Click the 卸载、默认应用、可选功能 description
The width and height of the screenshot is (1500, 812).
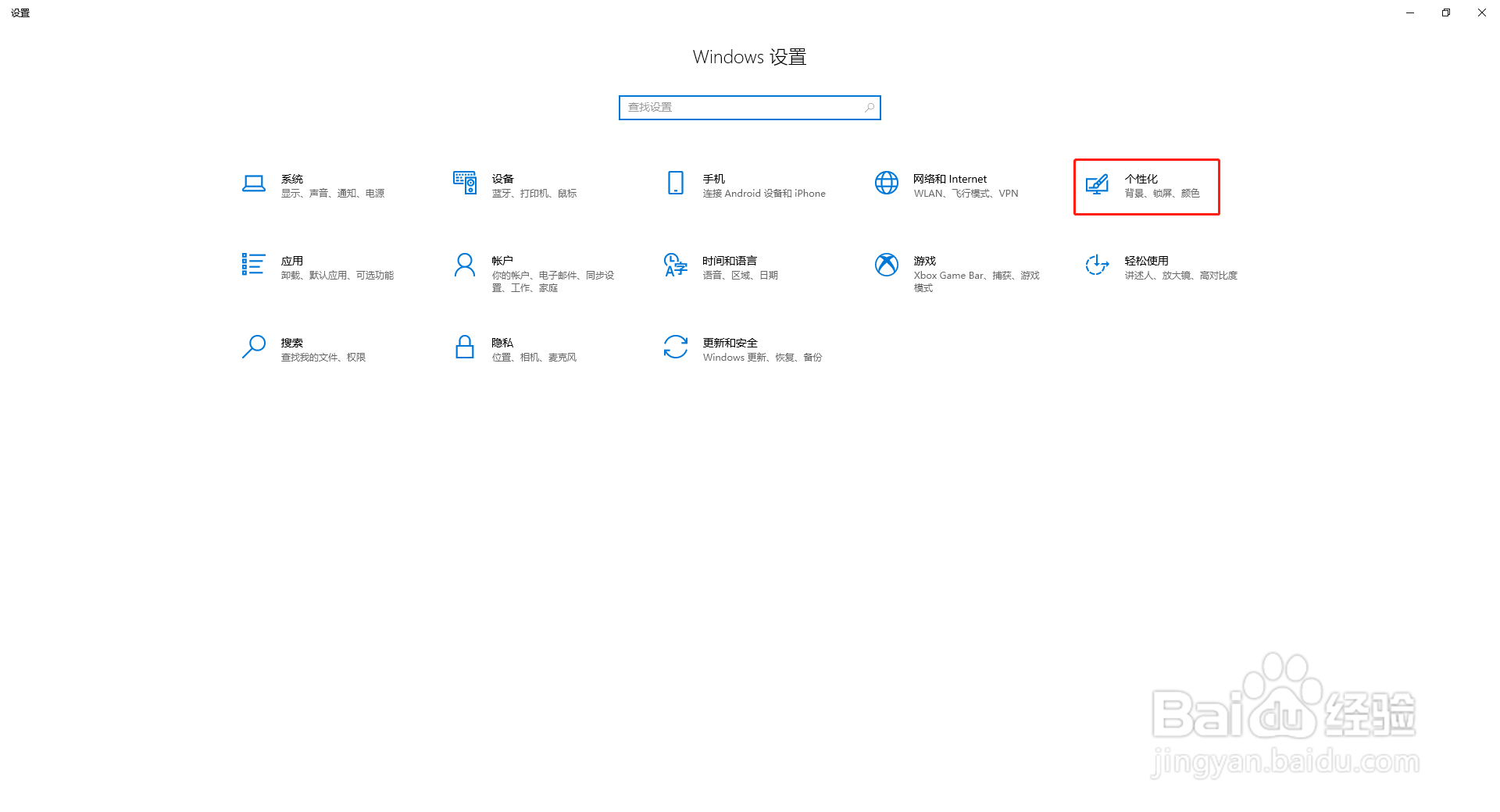(x=337, y=276)
